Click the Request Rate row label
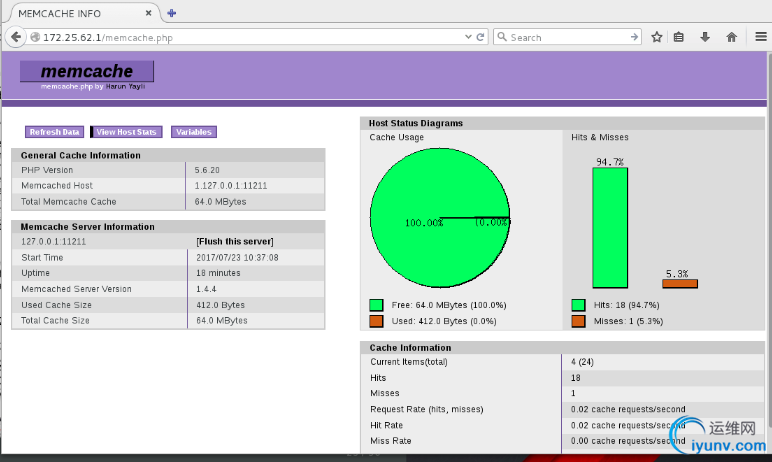This screenshot has height=462, width=772. pyautogui.click(x=426, y=409)
